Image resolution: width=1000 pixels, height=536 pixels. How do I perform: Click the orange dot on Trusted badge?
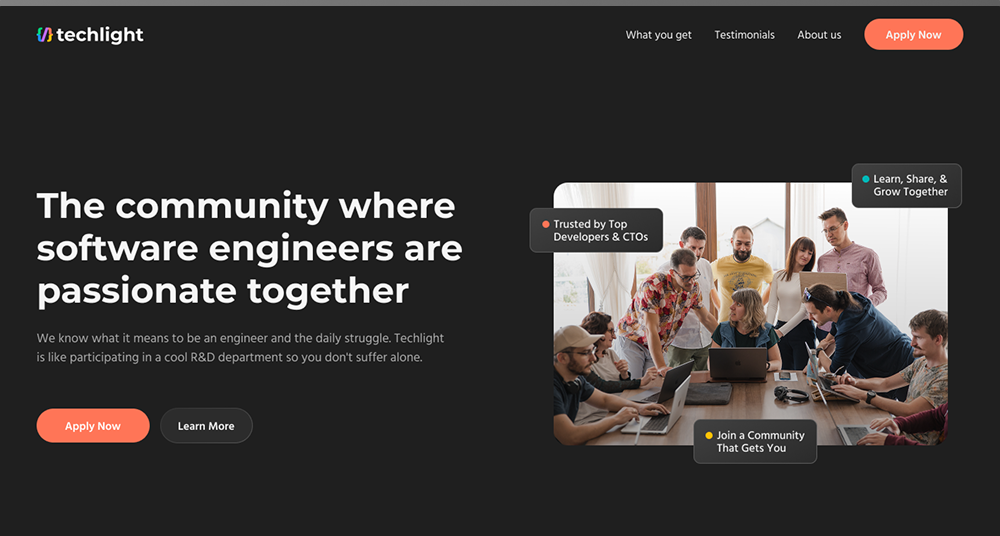point(545,225)
